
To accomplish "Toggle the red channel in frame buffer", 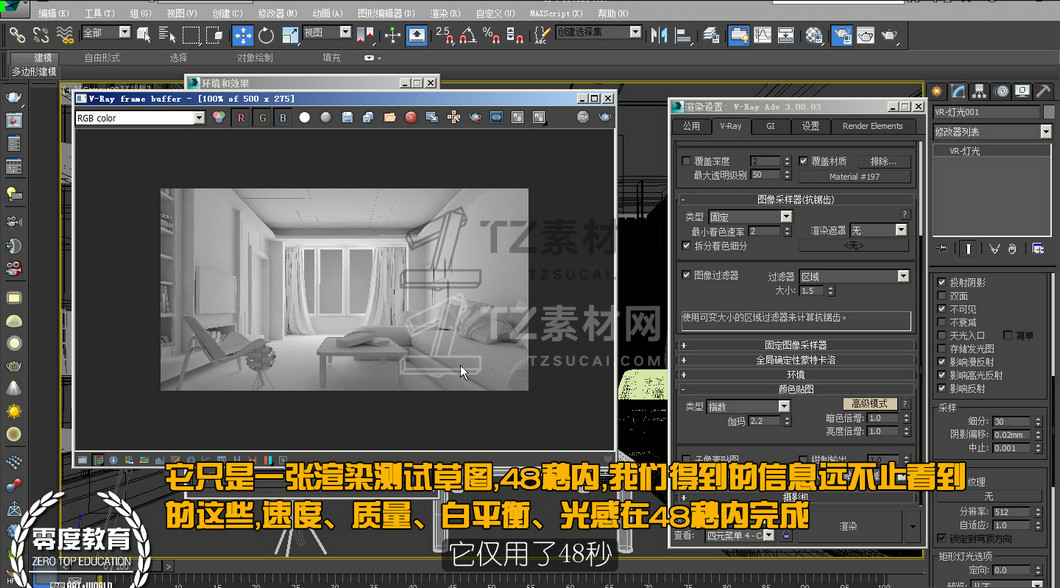I will pyautogui.click(x=240, y=118).
